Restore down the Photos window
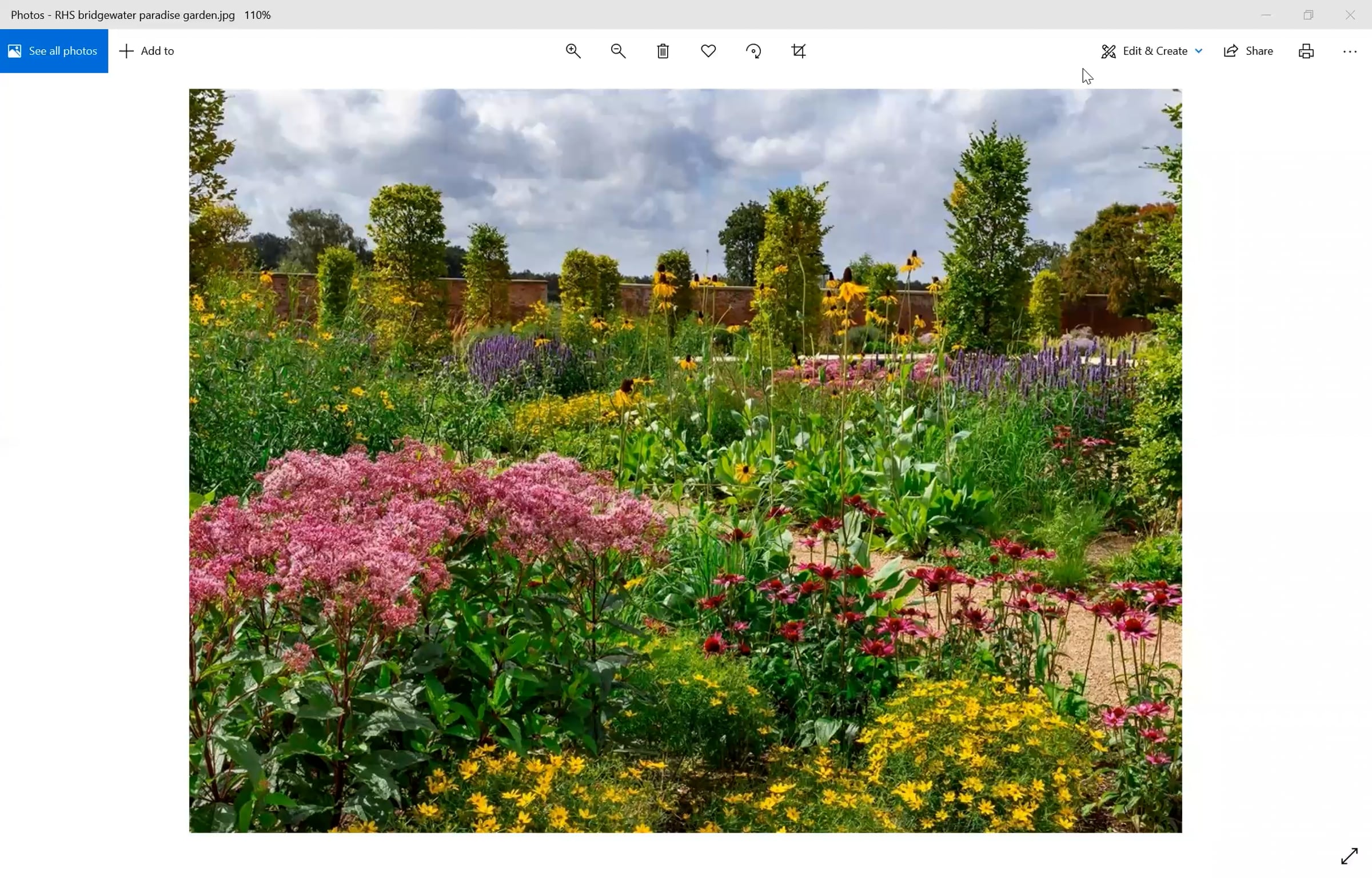The image size is (1372, 878). 1308,15
